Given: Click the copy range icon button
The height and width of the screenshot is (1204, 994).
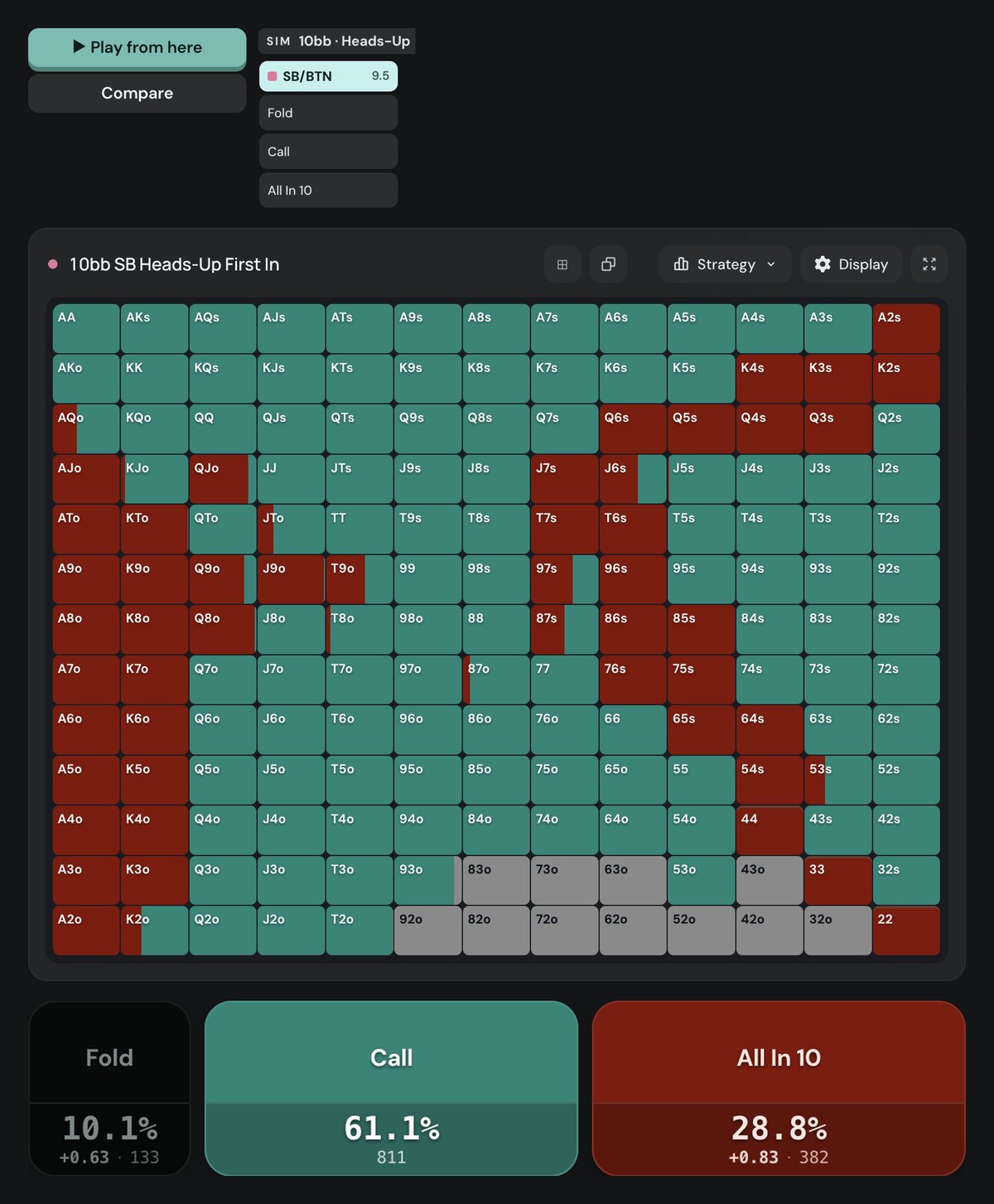Looking at the screenshot, I should tap(608, 264).
